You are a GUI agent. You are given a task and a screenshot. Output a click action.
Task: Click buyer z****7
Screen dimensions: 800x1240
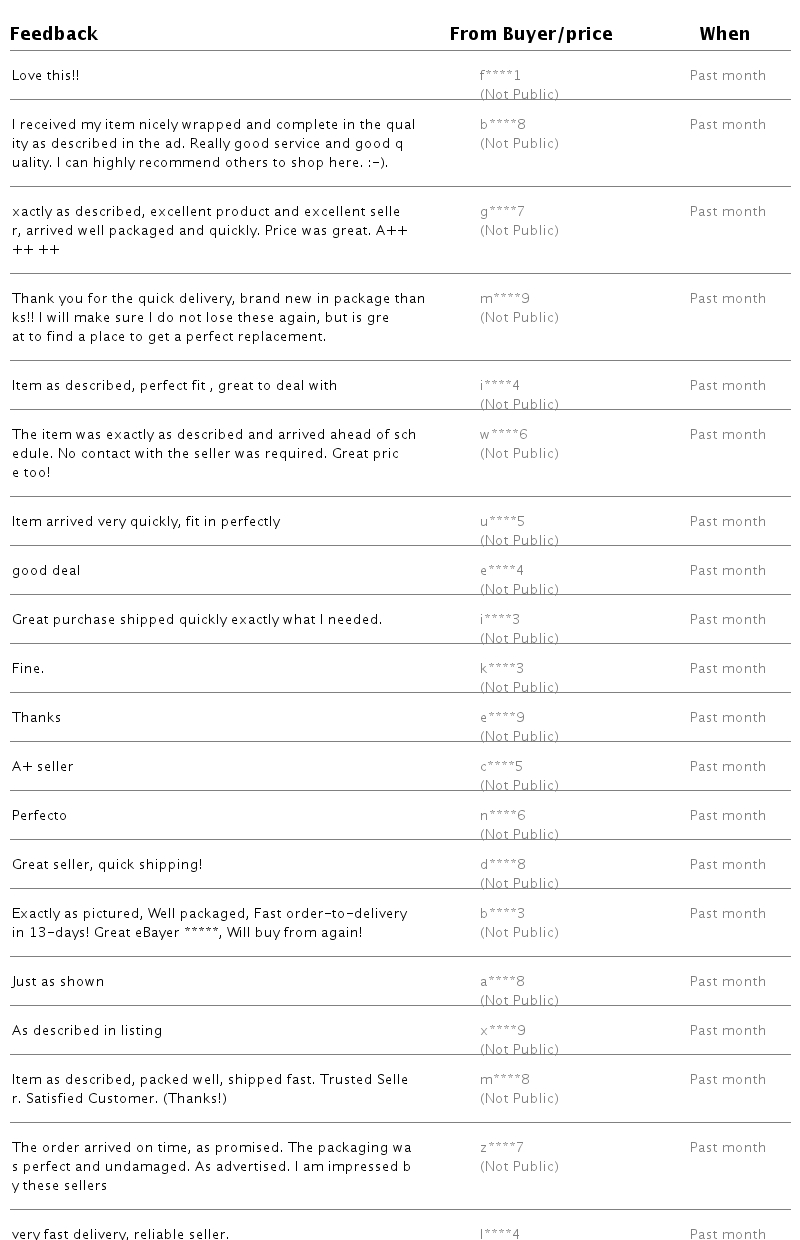[x=502, y=1147]
